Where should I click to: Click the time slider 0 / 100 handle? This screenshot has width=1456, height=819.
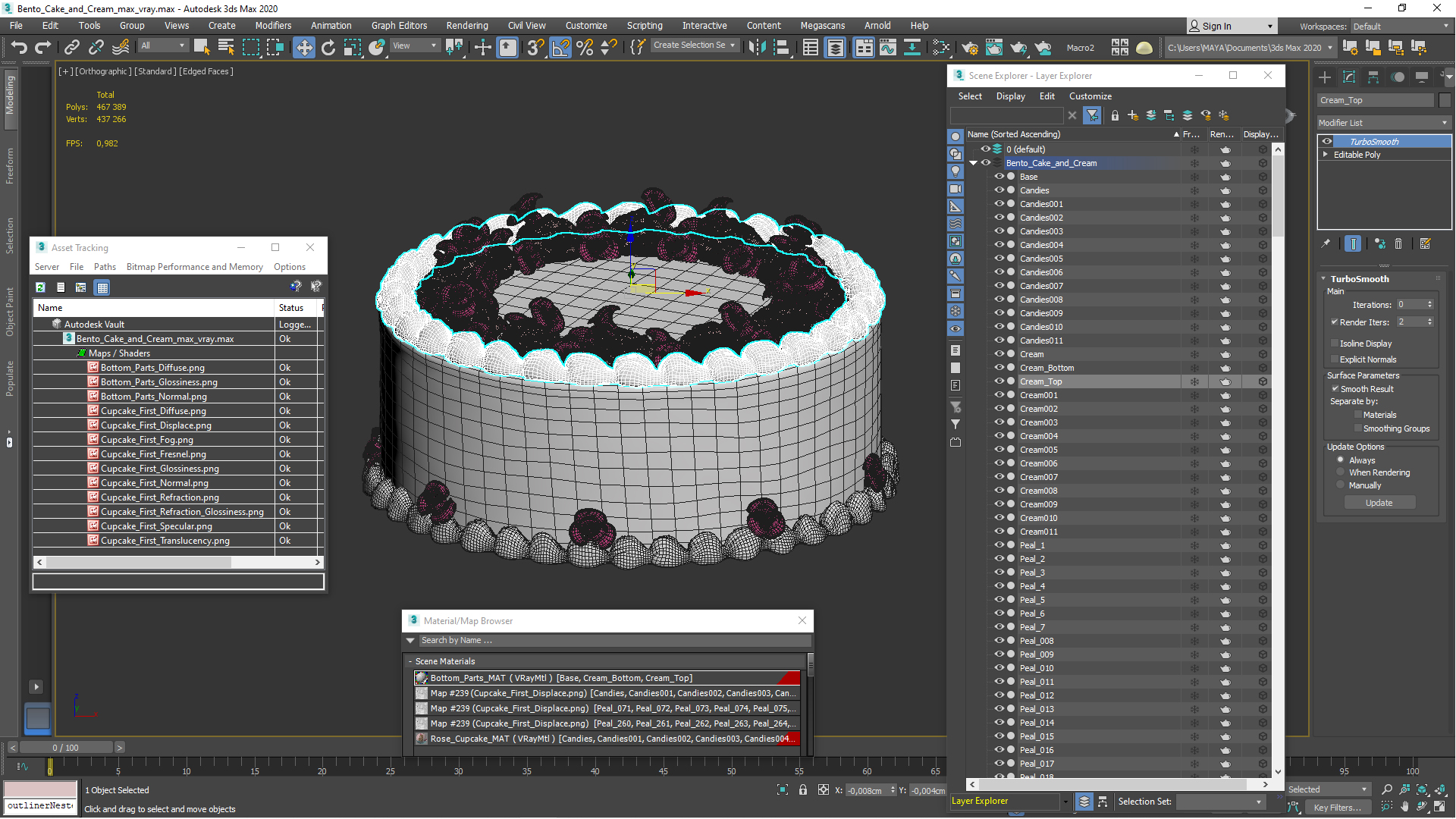click(x=65, y=747)
